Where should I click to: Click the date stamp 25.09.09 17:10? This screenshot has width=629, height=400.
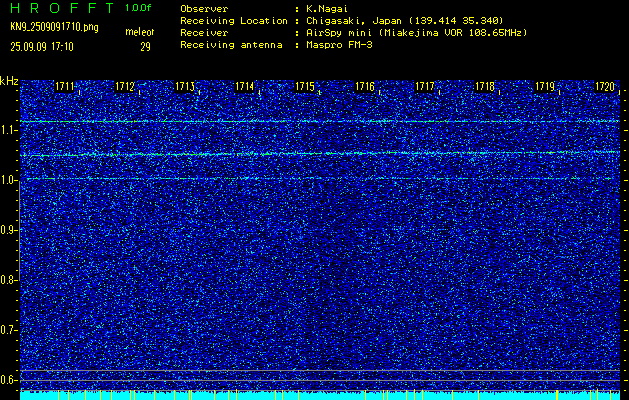(x=42, y=47)
